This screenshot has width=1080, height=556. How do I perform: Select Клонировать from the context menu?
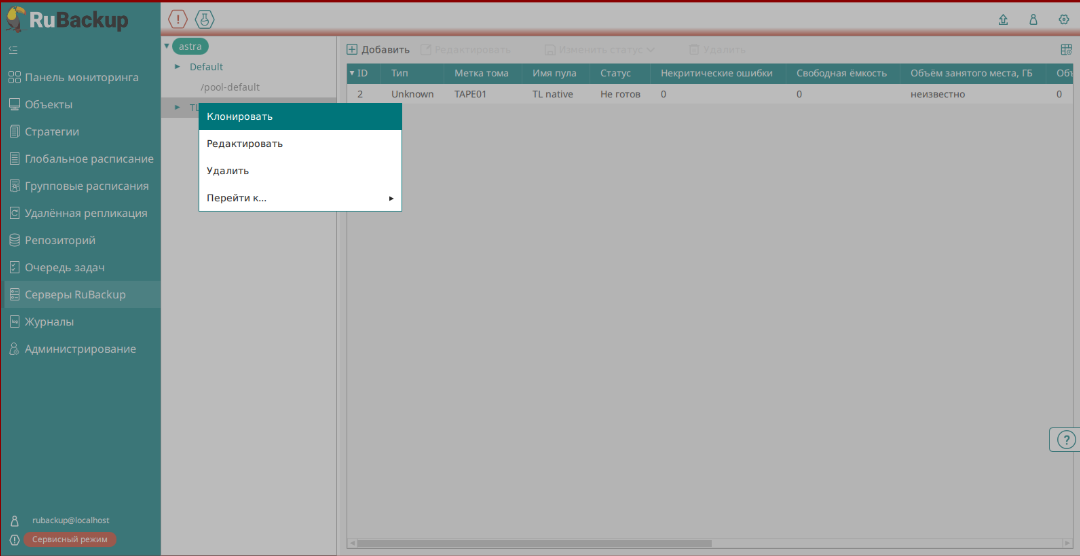(300, 116)
